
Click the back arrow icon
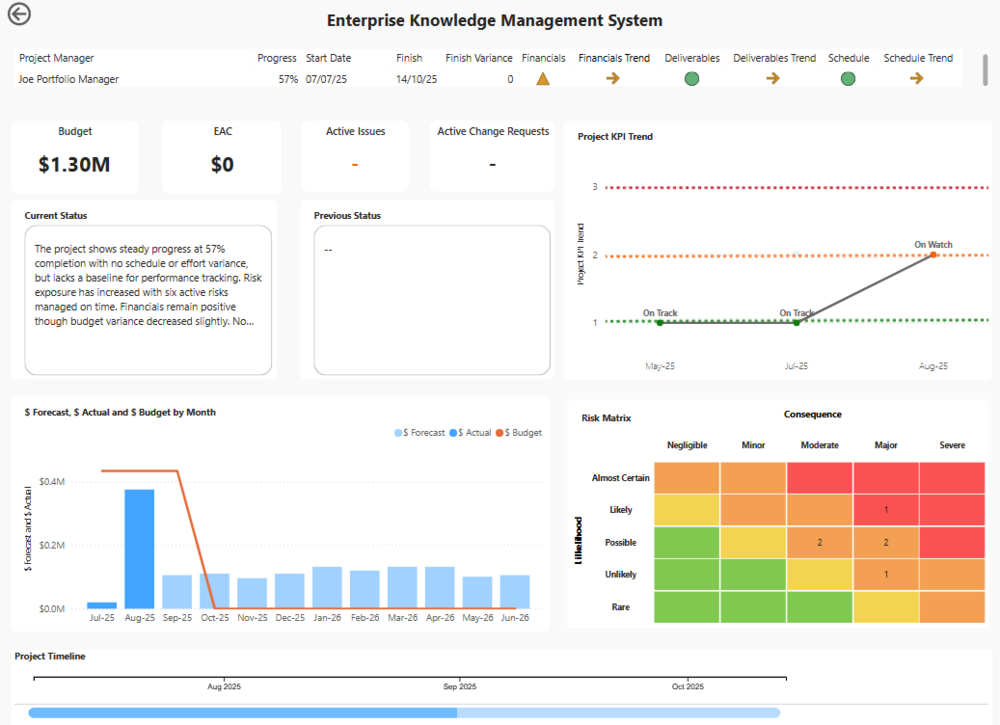point(19,14)
